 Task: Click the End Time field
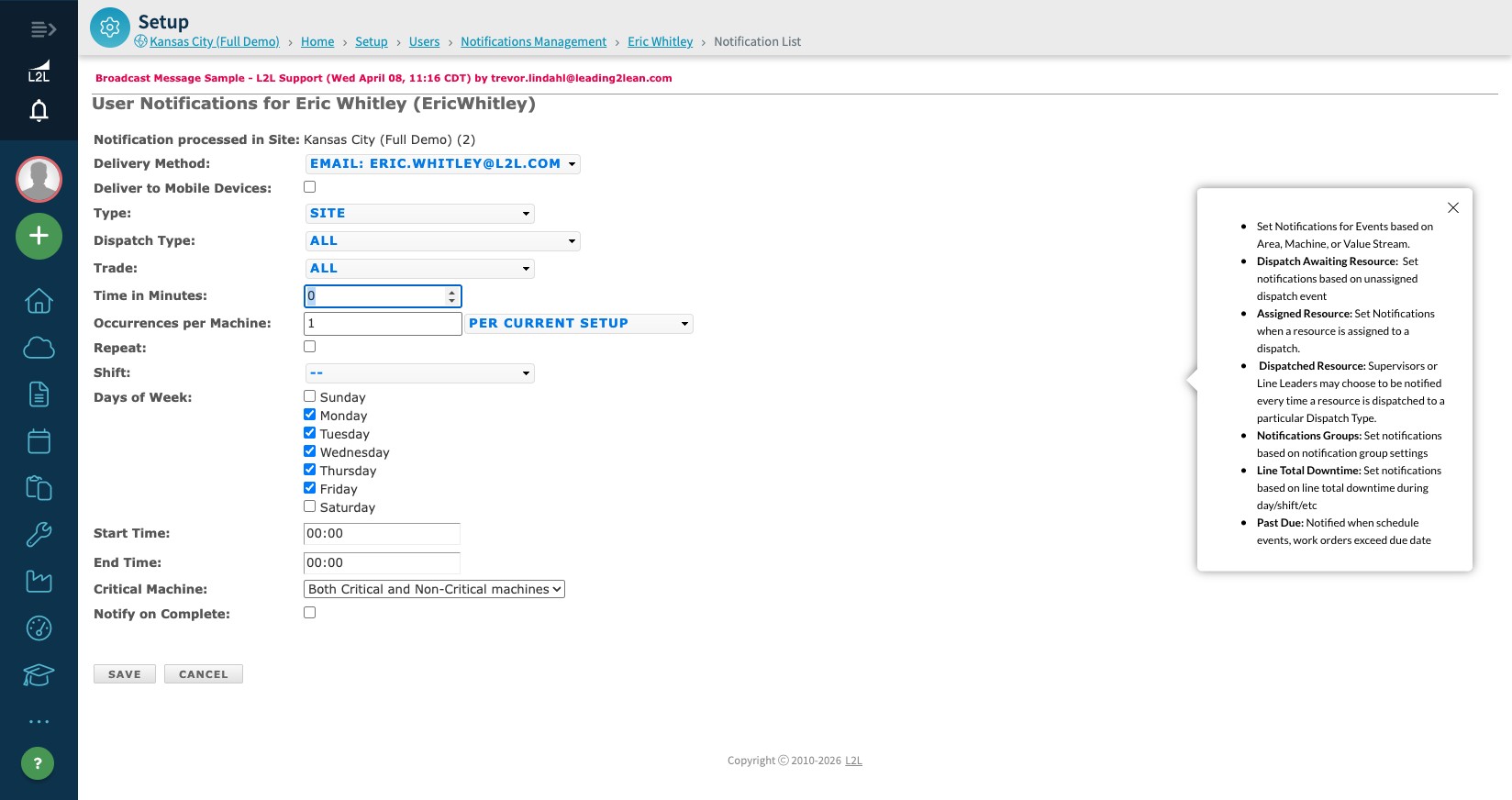tap(382, 563)
